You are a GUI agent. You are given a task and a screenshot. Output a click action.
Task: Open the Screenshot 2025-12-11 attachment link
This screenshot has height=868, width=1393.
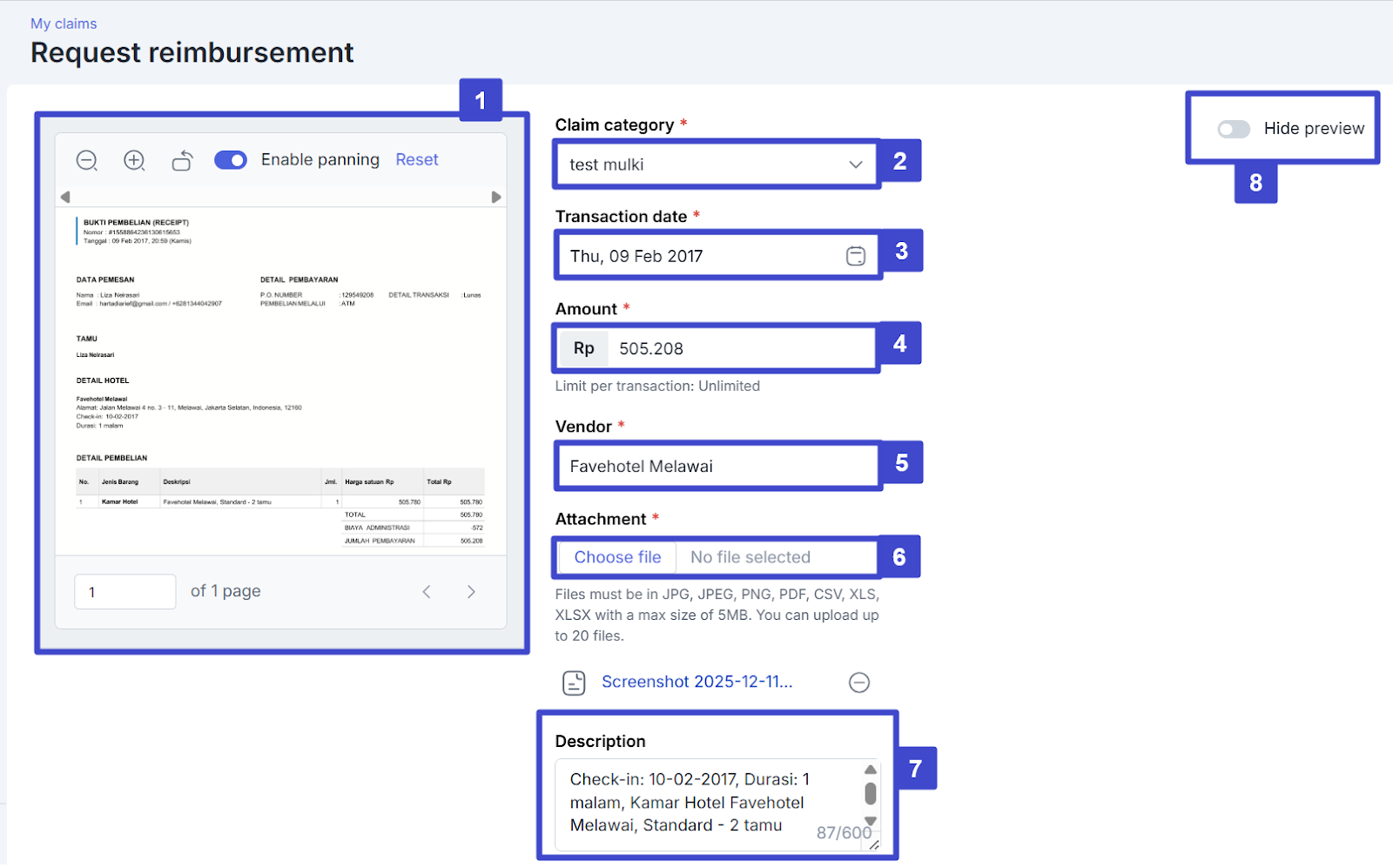[x=696, y=682]
